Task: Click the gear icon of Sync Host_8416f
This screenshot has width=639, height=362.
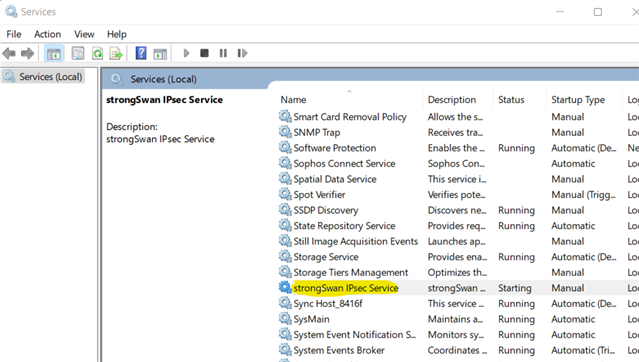Action: coord(285,303)
